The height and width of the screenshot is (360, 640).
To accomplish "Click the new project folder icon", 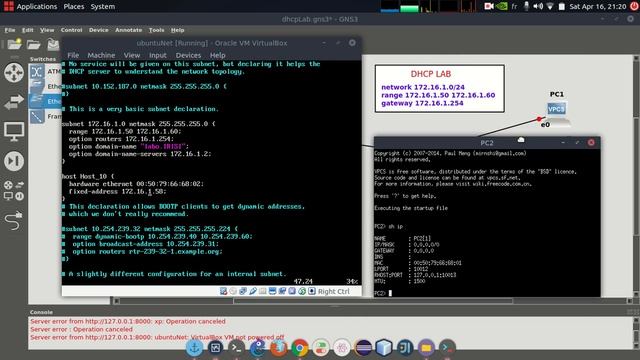I will [15, 44].
